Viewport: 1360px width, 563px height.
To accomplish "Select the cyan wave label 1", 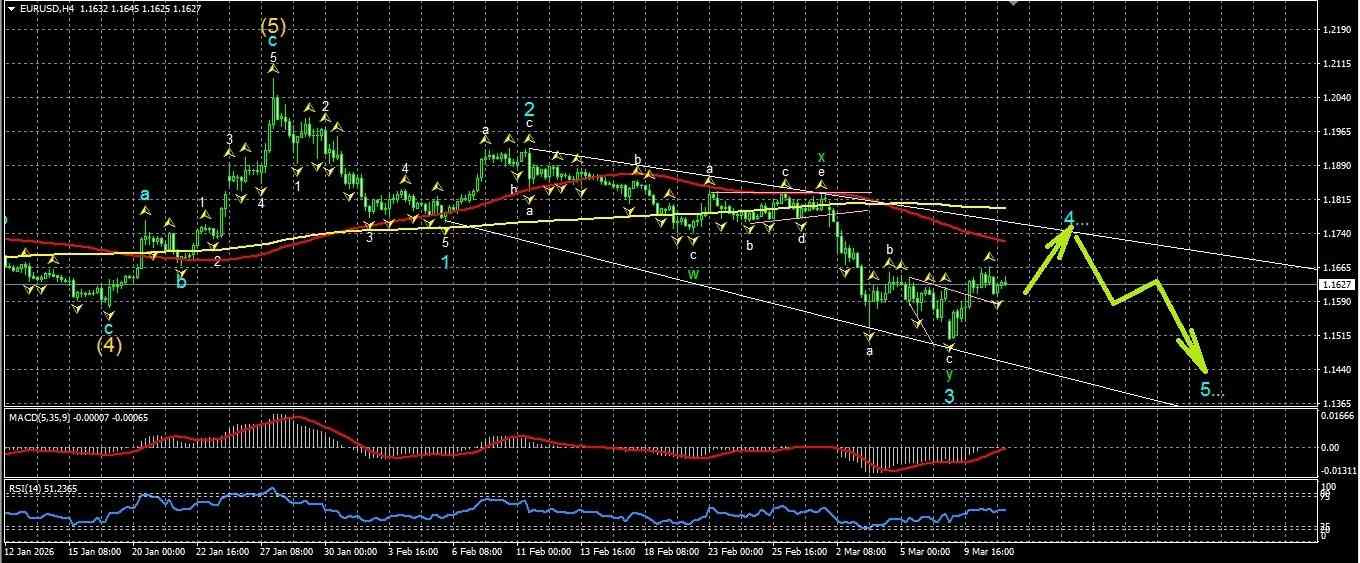I will coord(445,262).
